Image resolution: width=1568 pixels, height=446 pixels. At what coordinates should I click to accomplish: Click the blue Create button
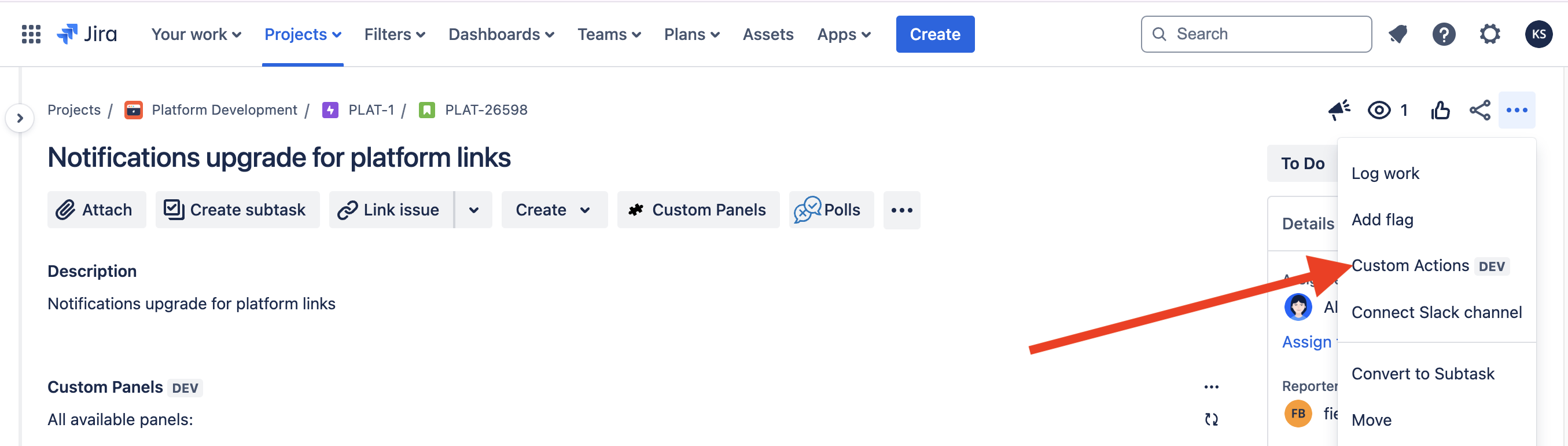click(934, 34)
